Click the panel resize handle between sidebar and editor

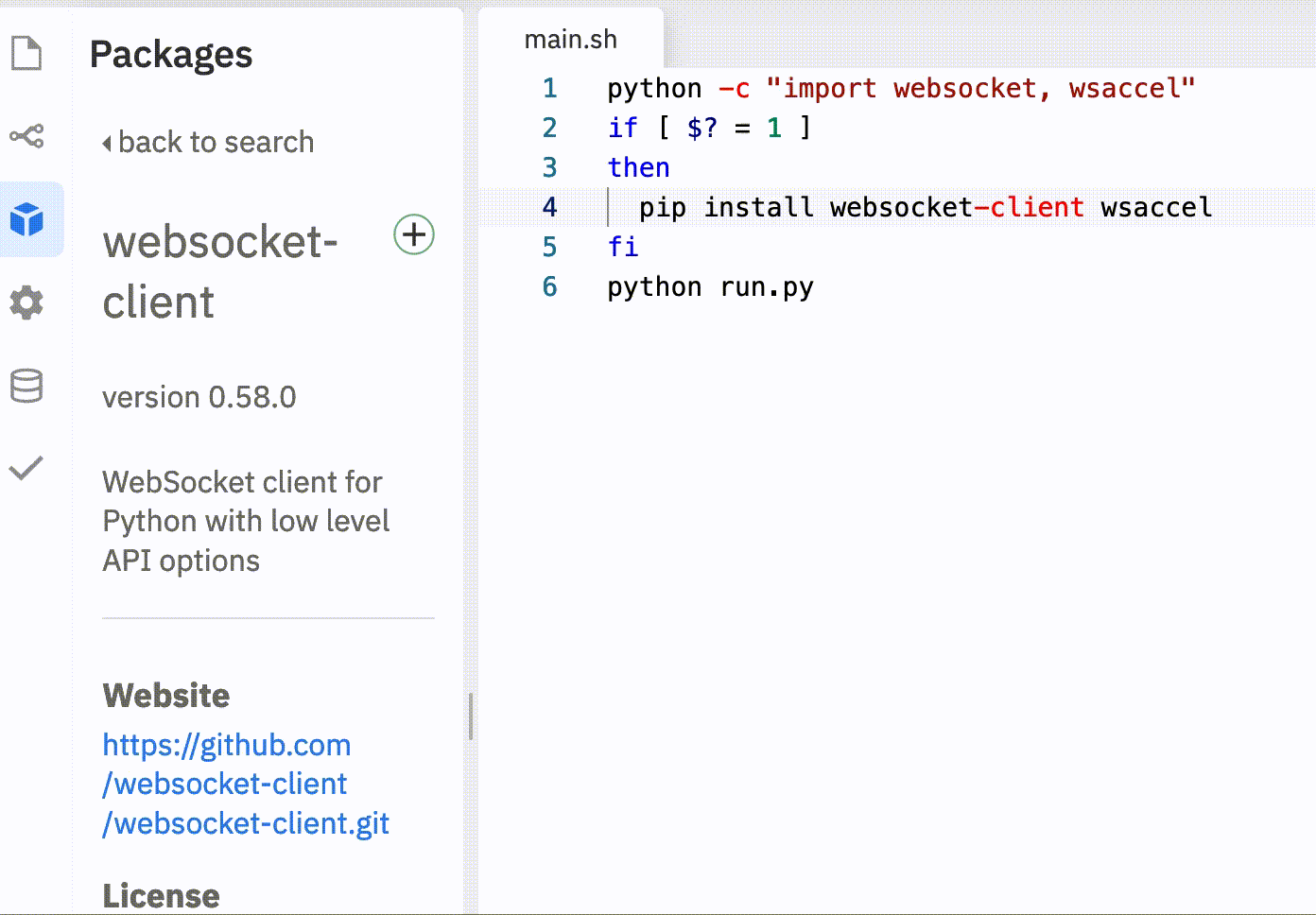click(471, 716)
